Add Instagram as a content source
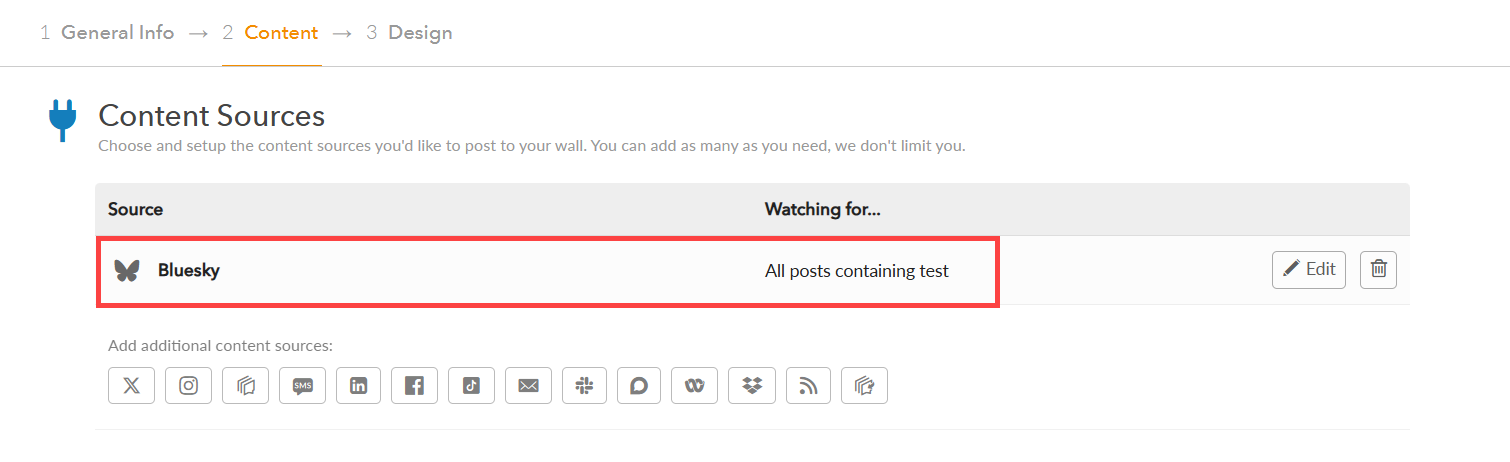 tap(188, 386)
